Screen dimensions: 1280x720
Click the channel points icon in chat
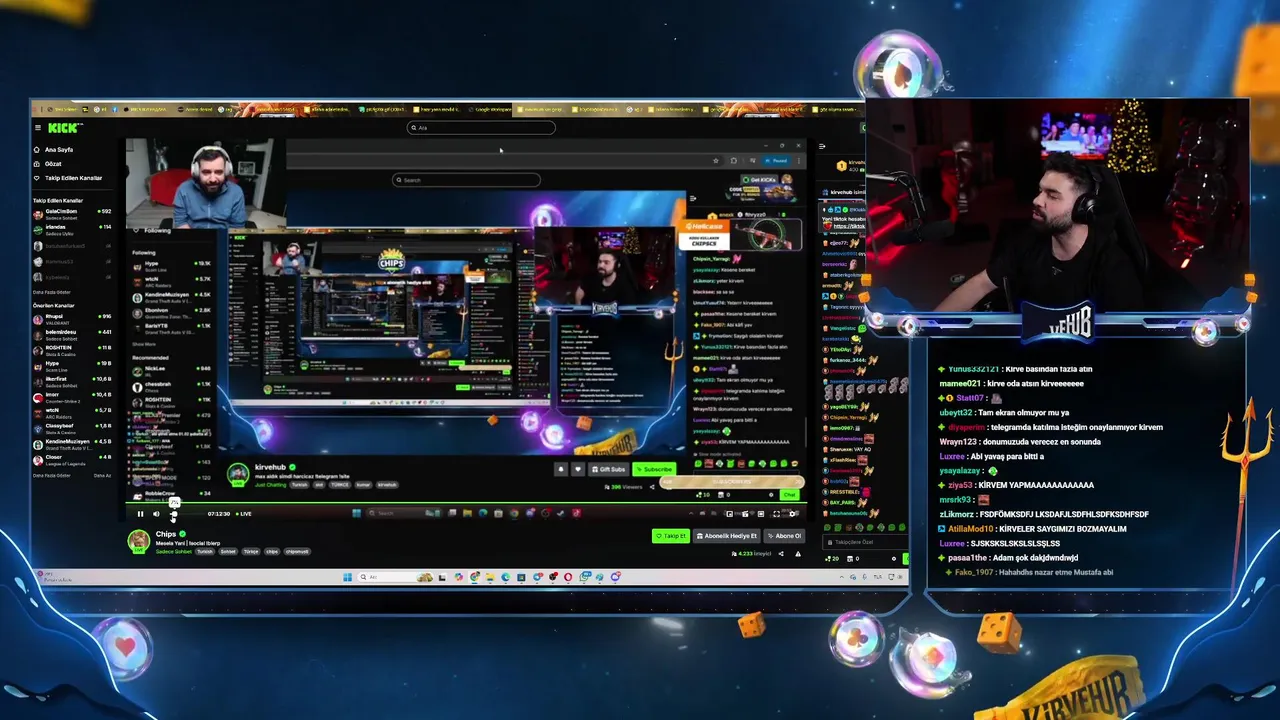click(x=827, y=559)
